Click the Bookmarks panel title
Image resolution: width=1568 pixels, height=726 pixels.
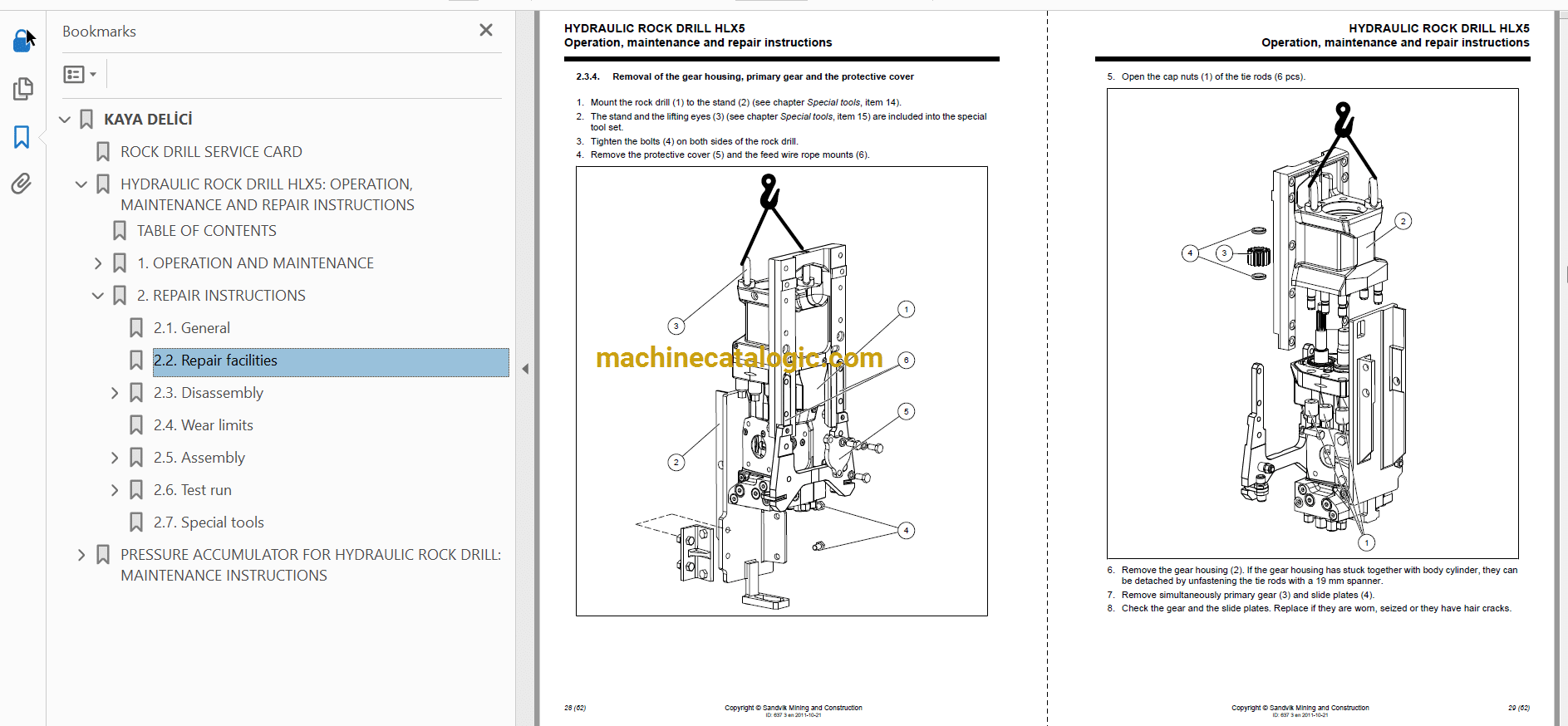pos(99,32)
